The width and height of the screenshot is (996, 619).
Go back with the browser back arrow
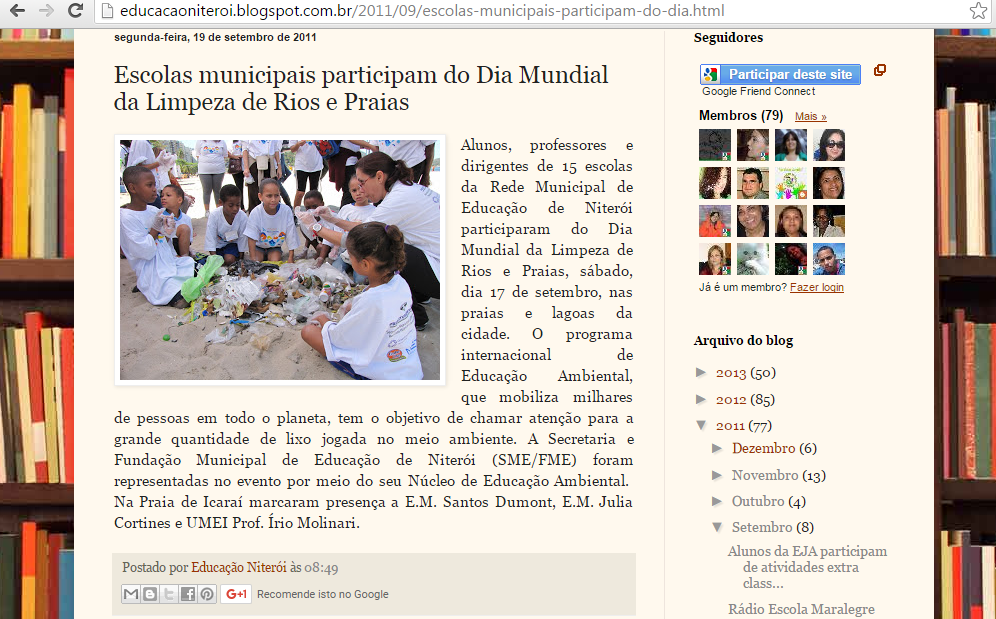pos(17,10)
